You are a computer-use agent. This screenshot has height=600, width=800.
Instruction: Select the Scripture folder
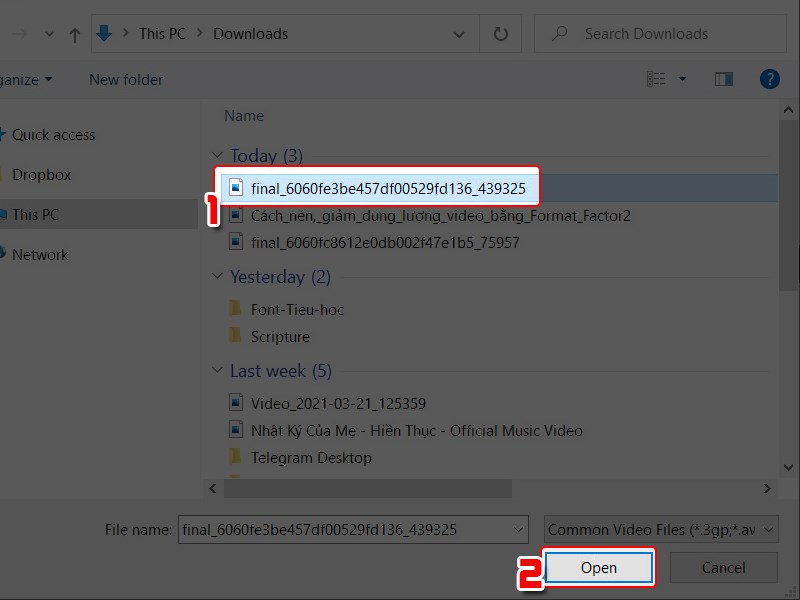click(x=280, y=337)
